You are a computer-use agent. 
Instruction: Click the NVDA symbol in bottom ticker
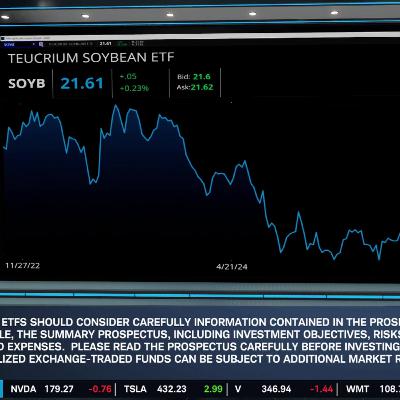point(23,389)
